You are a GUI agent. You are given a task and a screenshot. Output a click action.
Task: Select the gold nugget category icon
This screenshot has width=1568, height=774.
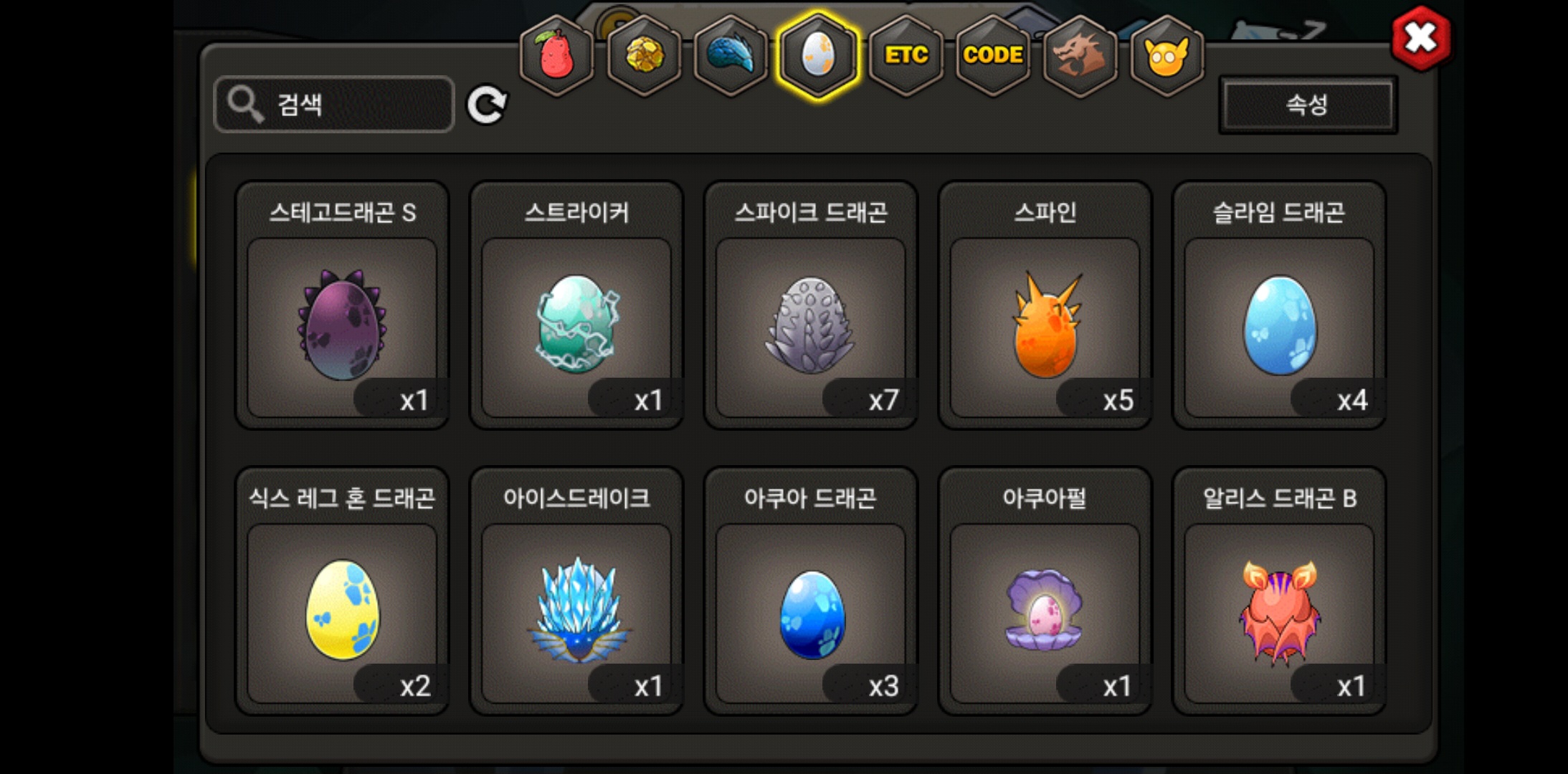(x=644, y=56)
